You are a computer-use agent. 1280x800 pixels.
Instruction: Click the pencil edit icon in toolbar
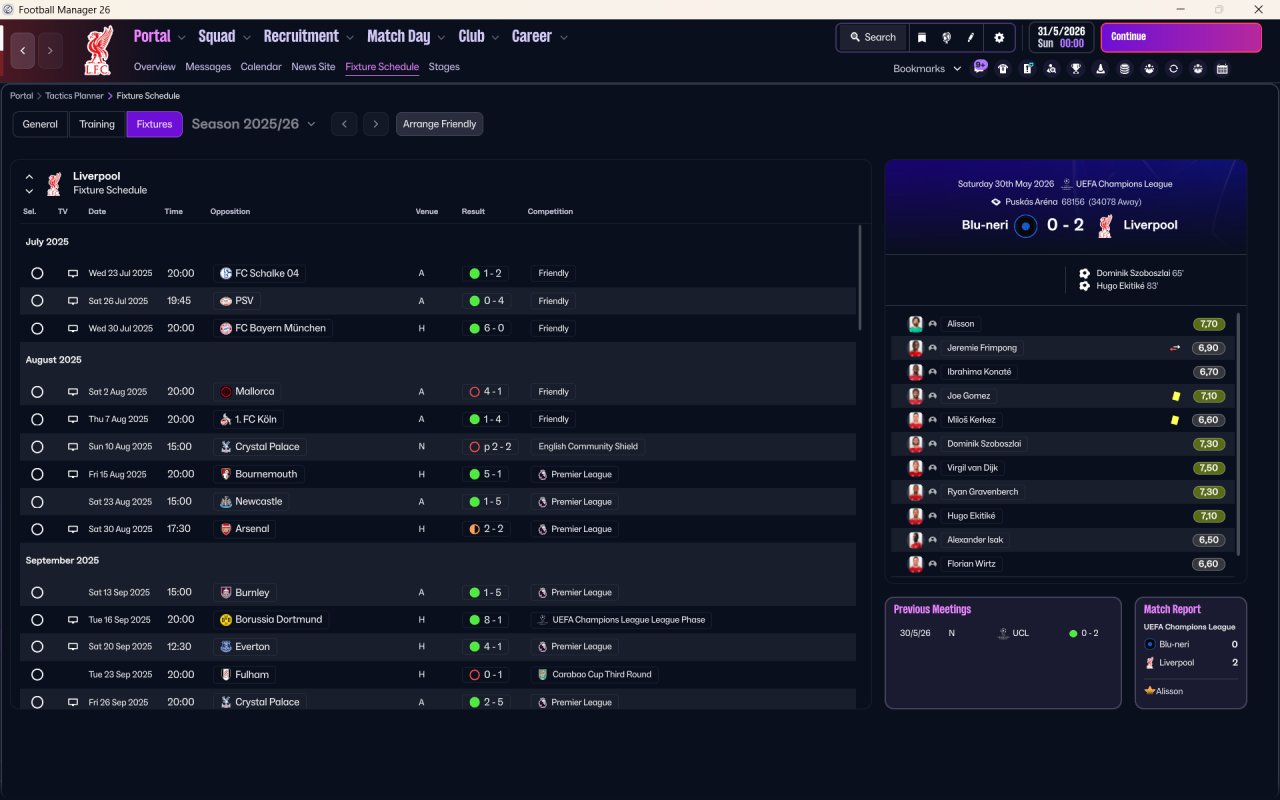click(x=970, y=37)
